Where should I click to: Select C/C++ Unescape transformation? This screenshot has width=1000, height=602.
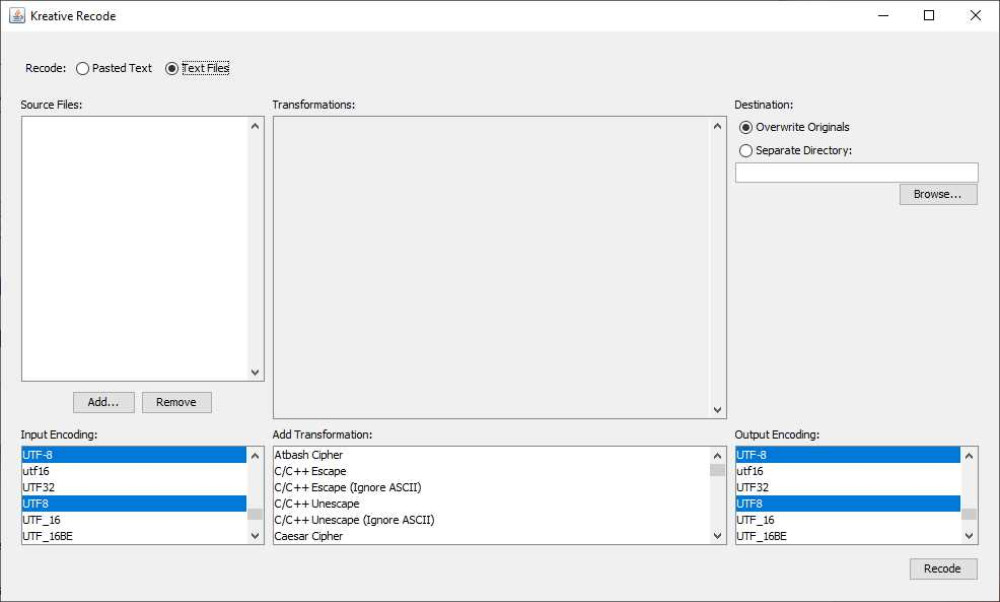[x=491, y=504]
